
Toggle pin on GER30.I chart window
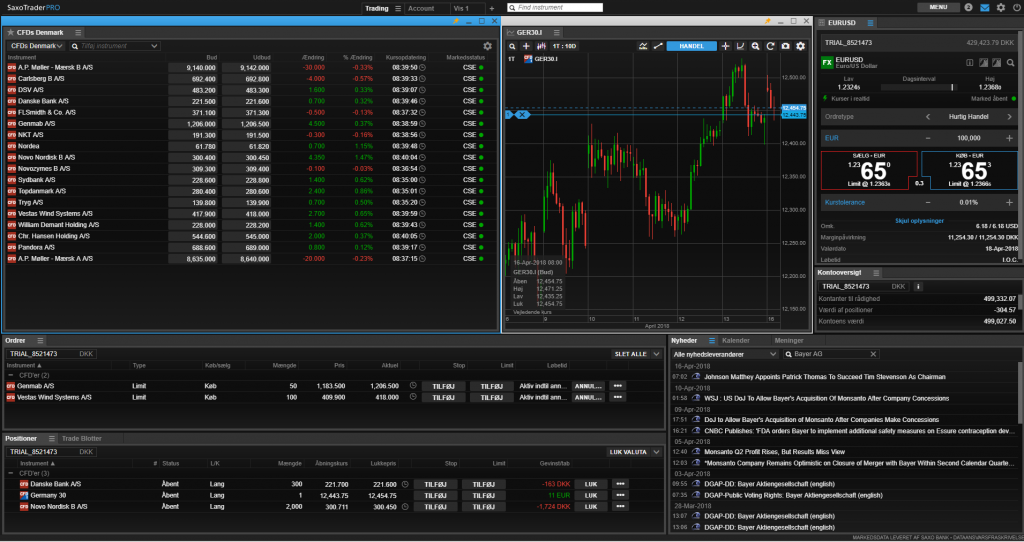768,22
